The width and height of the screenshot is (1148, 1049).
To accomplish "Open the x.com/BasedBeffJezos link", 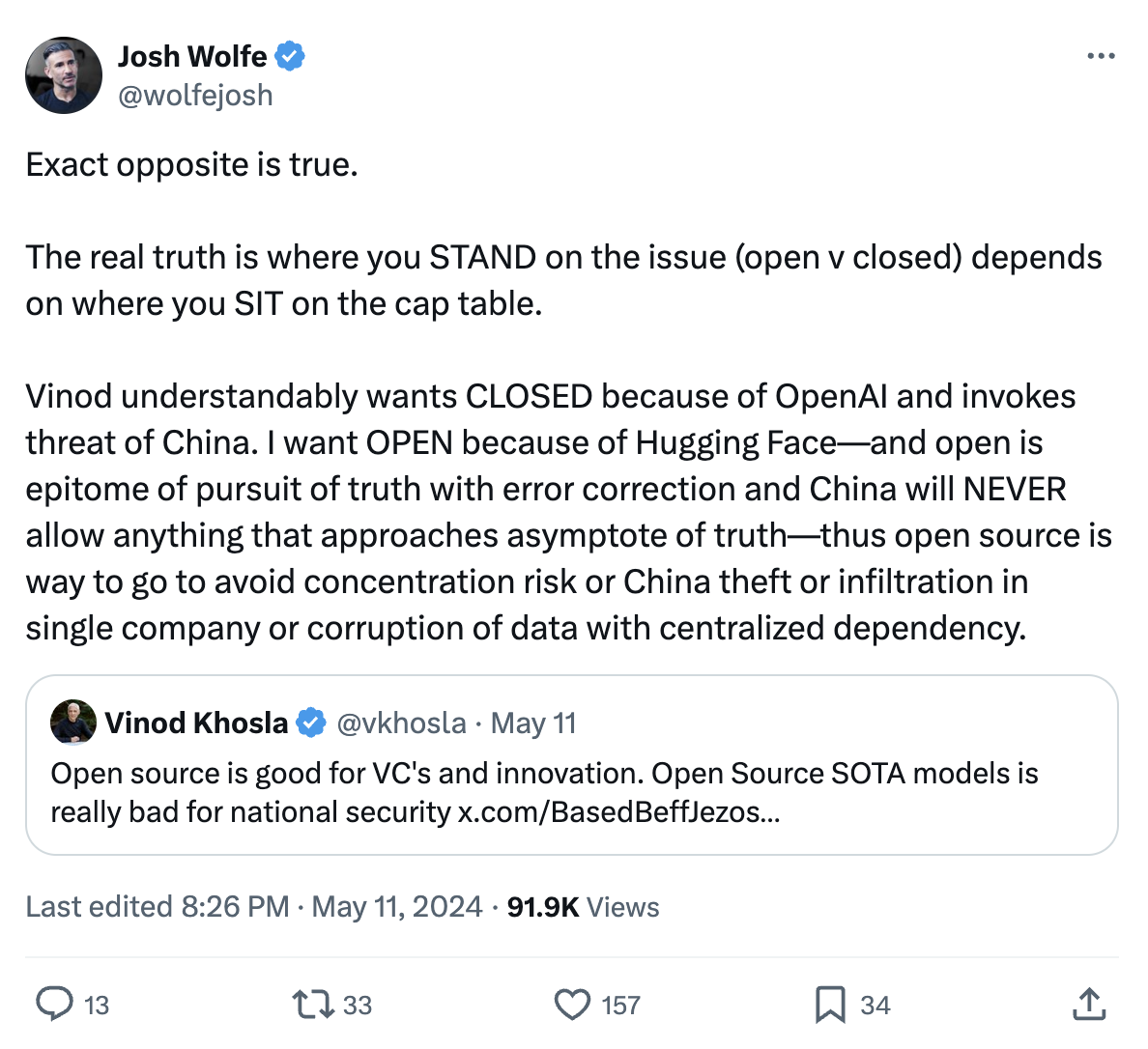I will coord(618,812).
